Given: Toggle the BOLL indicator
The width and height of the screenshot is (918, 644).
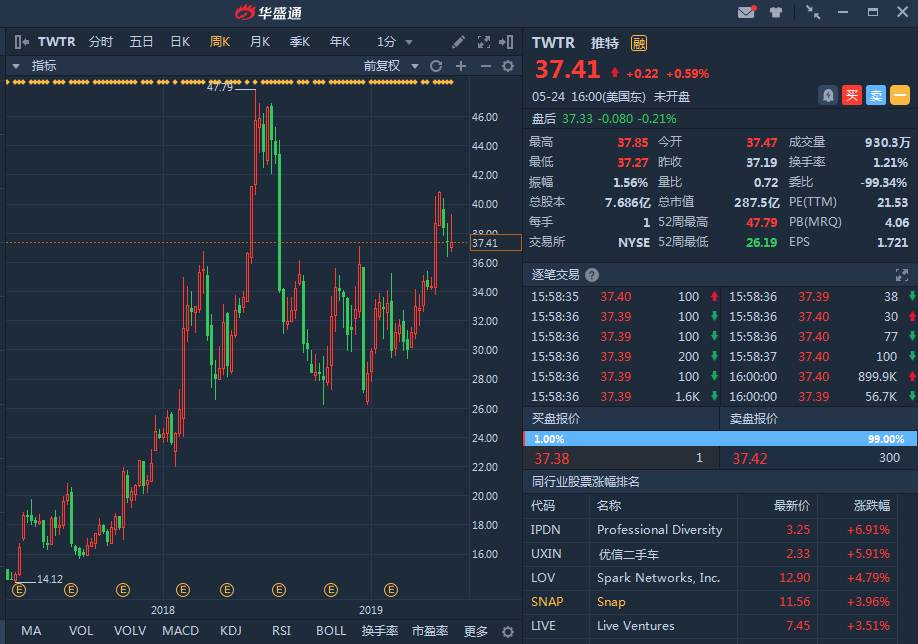Looking at the screenshot, I should point(331,631).
